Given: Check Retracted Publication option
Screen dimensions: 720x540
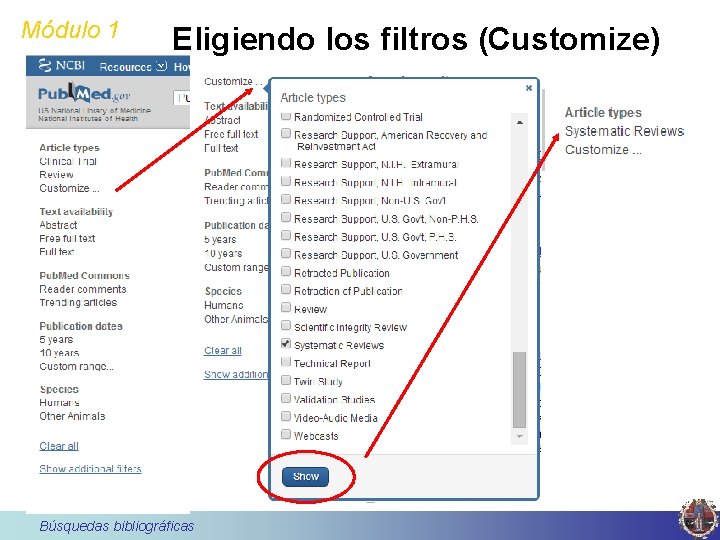Looking at the screenshot, I should click(286, 271).
